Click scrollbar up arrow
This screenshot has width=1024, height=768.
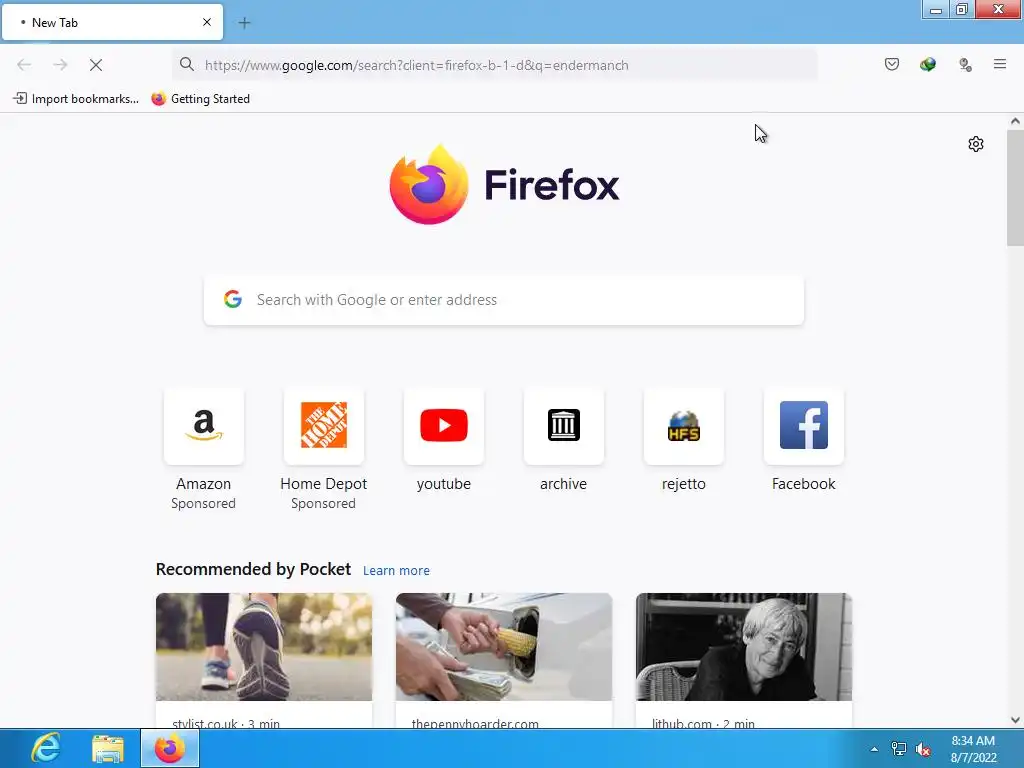1015,121
